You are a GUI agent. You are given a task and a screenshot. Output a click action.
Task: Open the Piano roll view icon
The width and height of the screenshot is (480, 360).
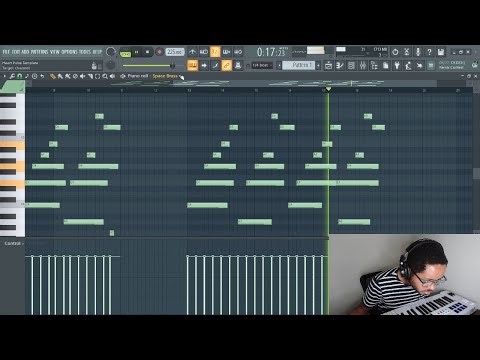point(340,65)
